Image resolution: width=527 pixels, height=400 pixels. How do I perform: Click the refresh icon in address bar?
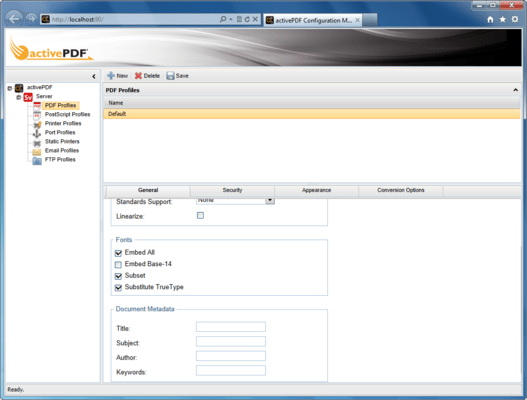(x=247, y=19)
